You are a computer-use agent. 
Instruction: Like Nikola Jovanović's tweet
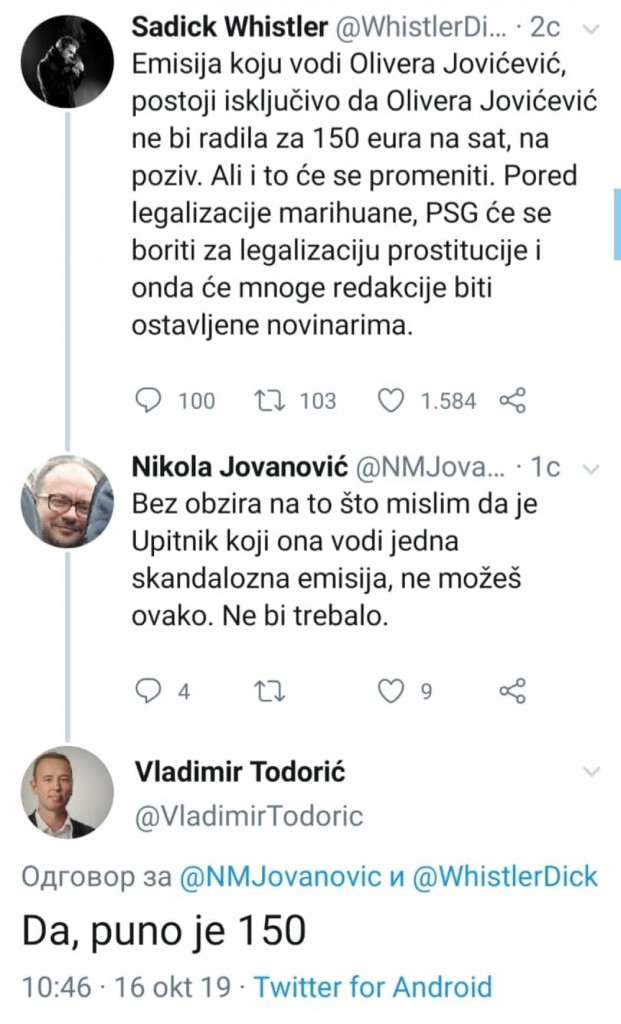tap(390, 689)
